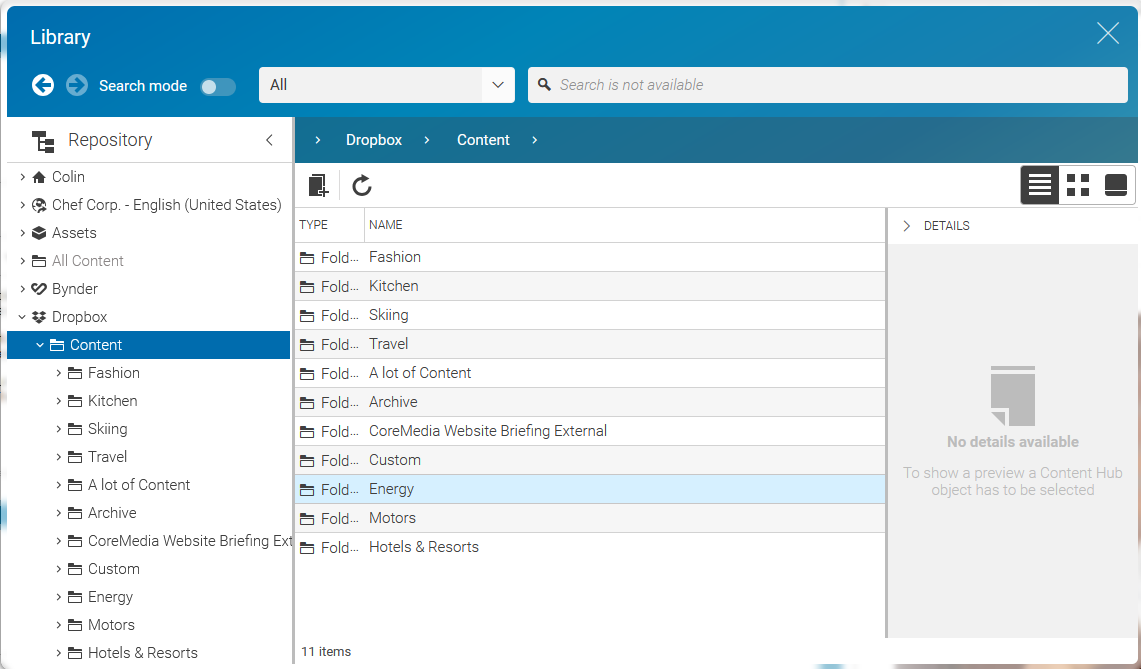Click the Bynder icon in the tree

point(37,288)
